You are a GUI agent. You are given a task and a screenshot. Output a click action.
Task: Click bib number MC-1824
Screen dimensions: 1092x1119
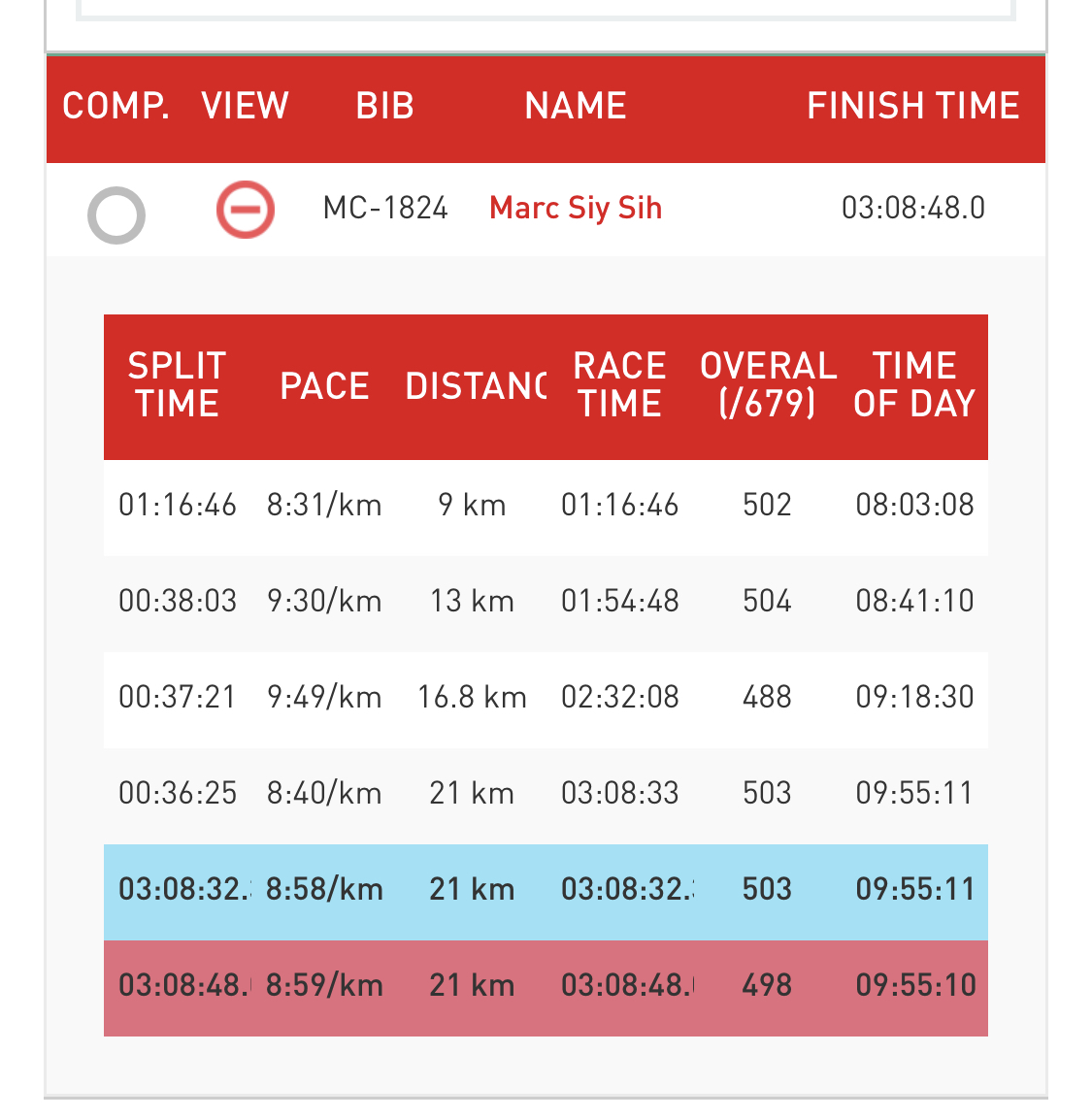click(x=385, y=209)
